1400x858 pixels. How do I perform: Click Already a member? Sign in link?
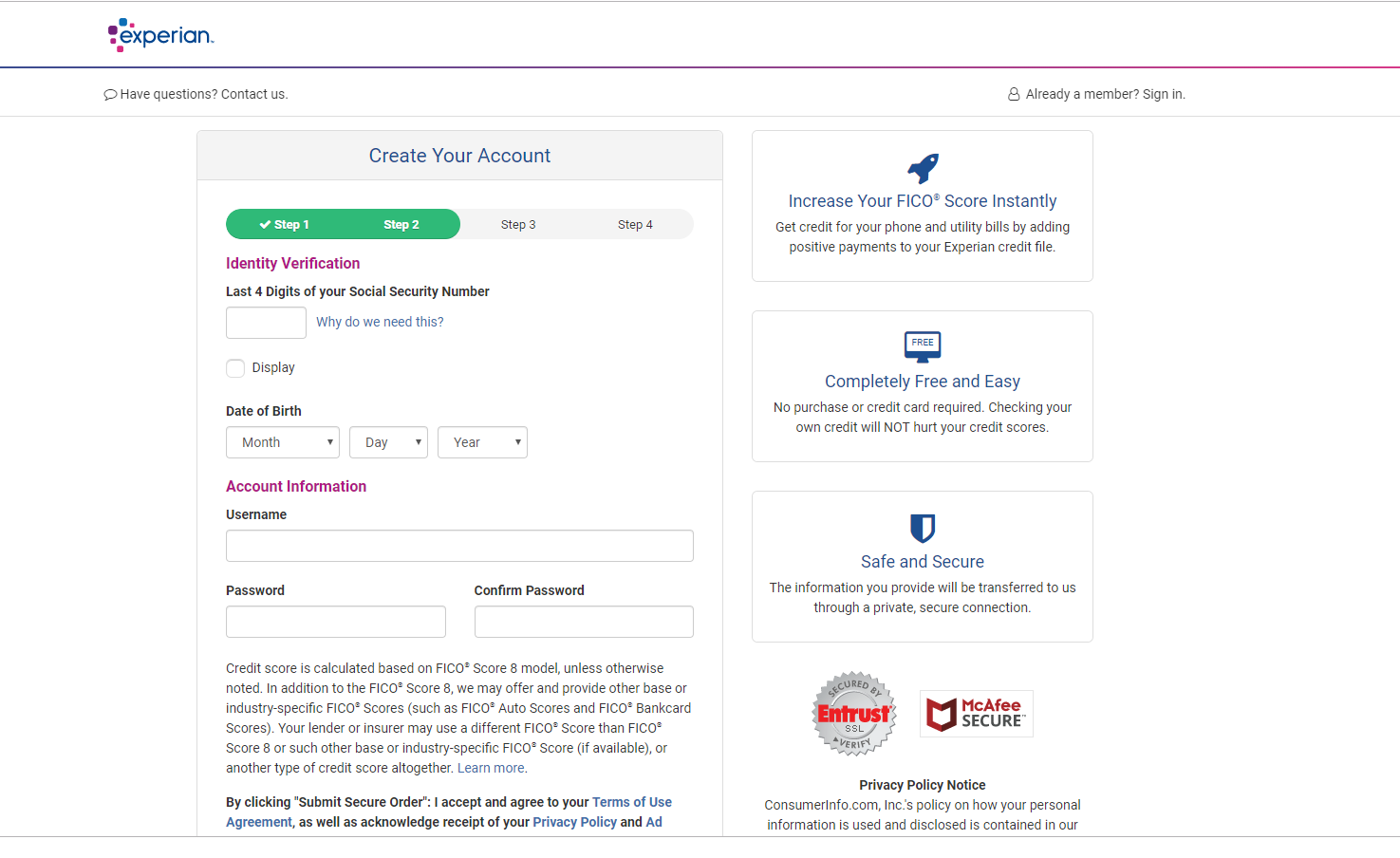(x=1096, y=94)
